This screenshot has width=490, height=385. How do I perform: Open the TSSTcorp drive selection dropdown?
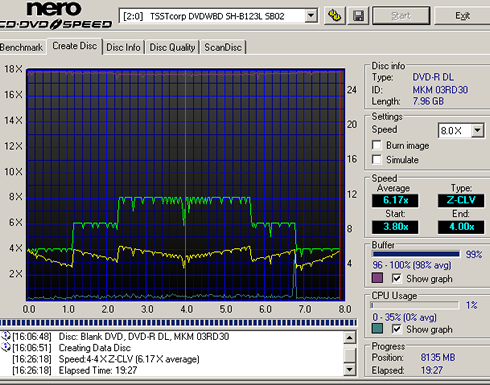click(311, 16)
